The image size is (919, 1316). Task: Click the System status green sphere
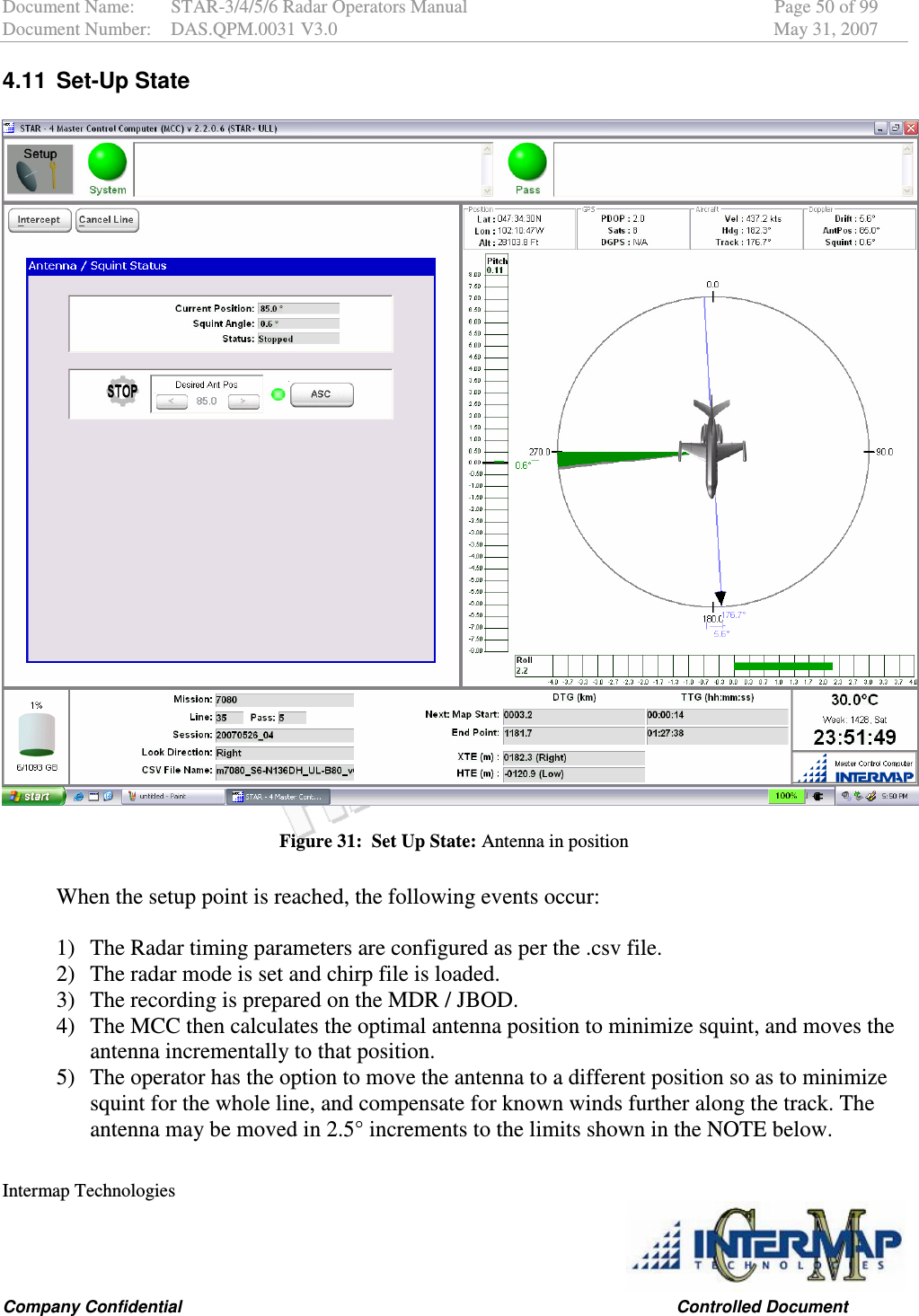(107, 161)
